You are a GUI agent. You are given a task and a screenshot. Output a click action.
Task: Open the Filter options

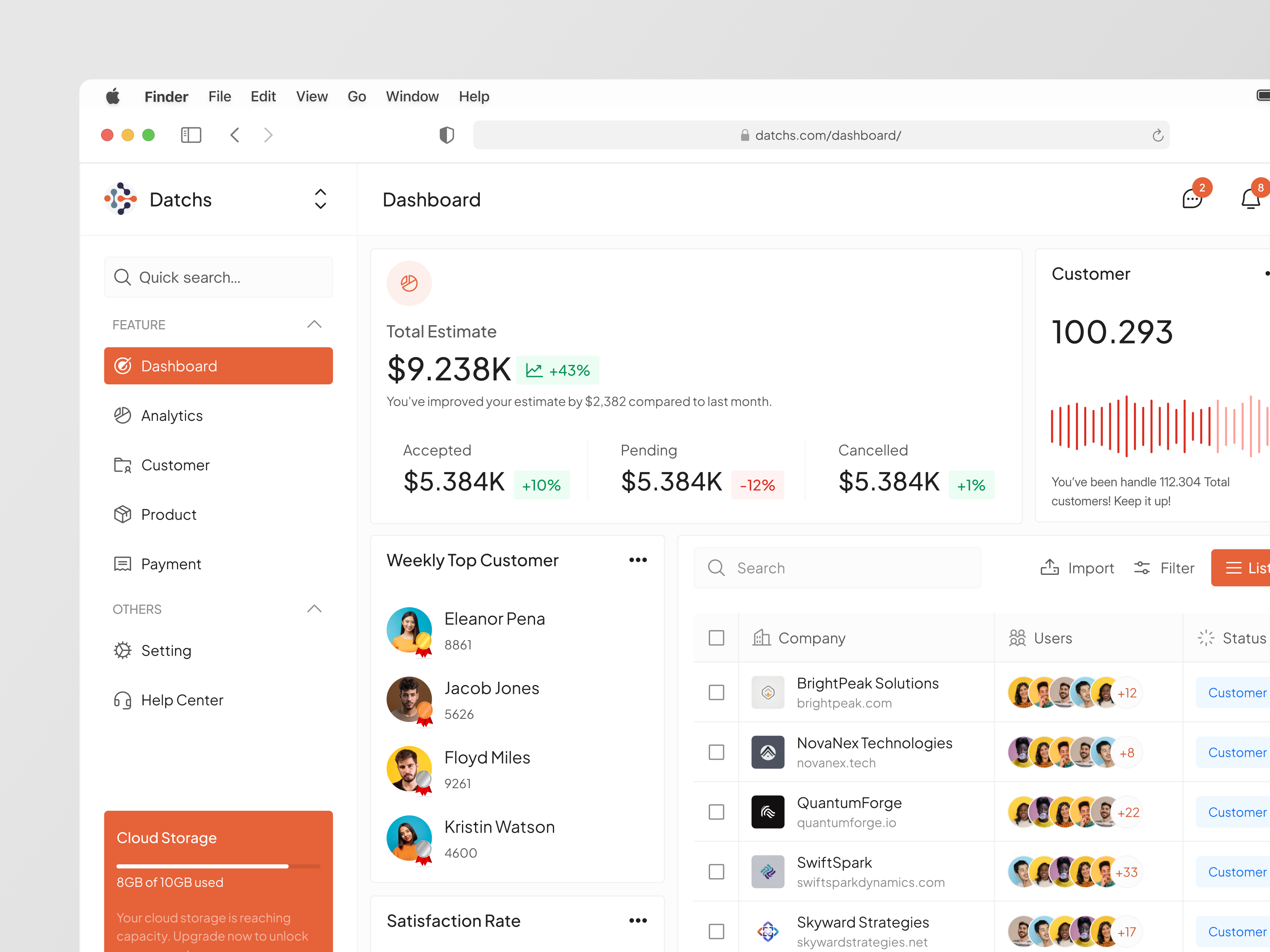coord(1164,568)
